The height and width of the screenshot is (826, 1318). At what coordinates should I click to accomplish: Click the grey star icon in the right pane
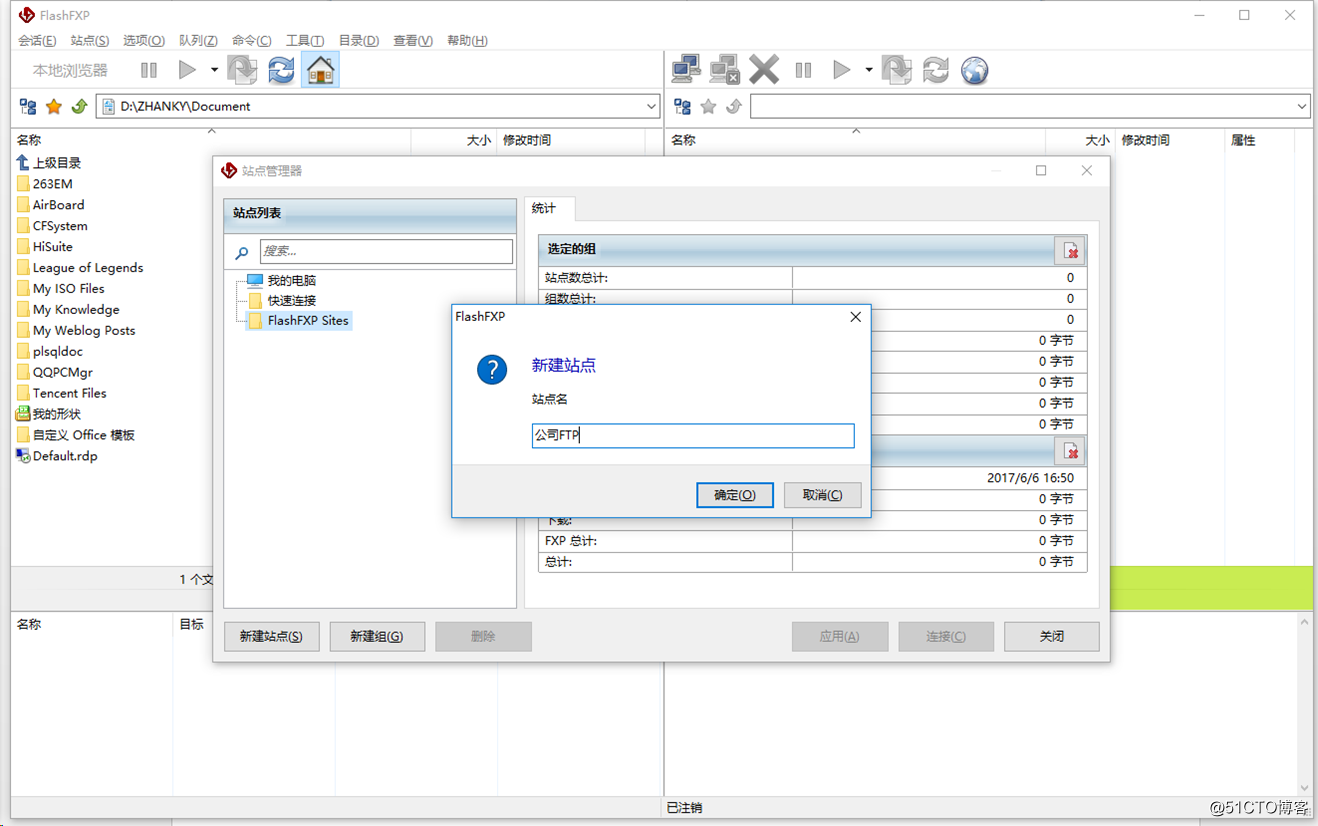click(x=709, y=106)
